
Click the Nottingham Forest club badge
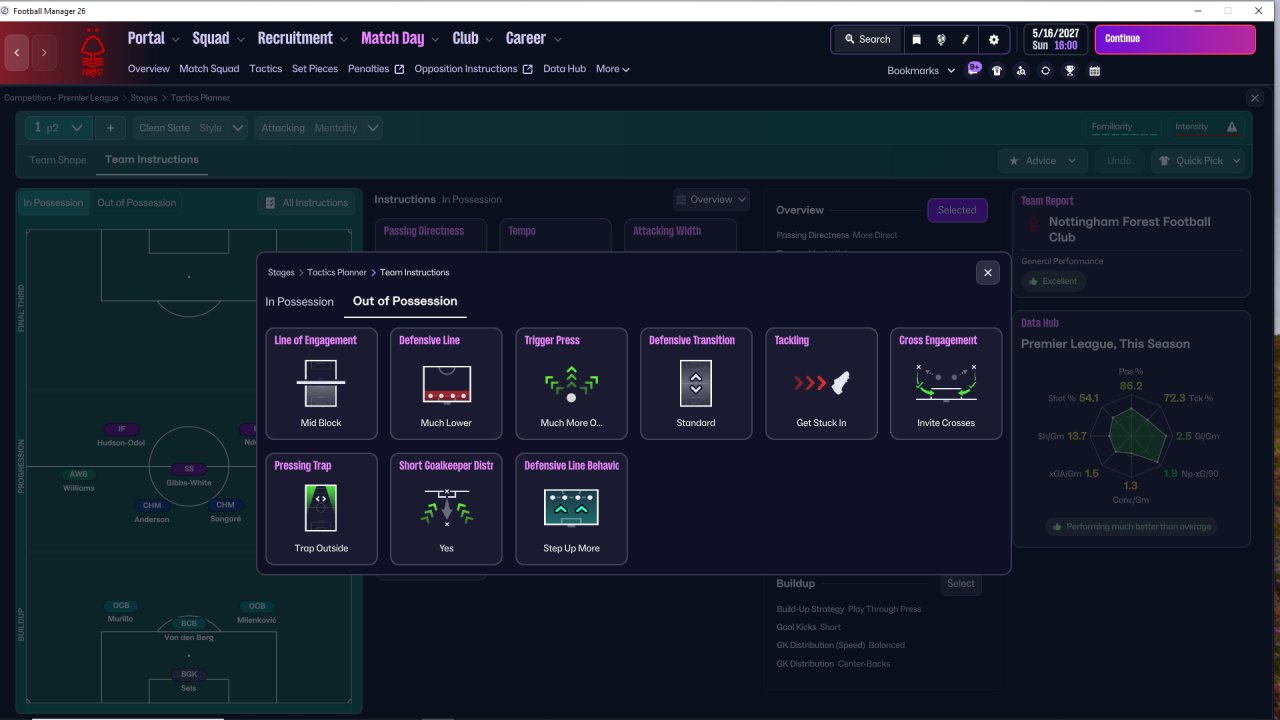click(x=92, y=53)
